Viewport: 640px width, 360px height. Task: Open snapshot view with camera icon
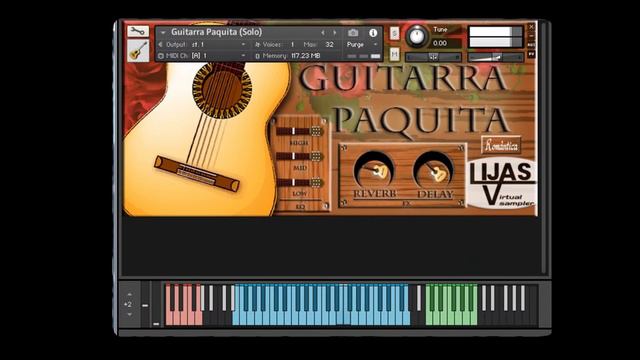point(353,33)
